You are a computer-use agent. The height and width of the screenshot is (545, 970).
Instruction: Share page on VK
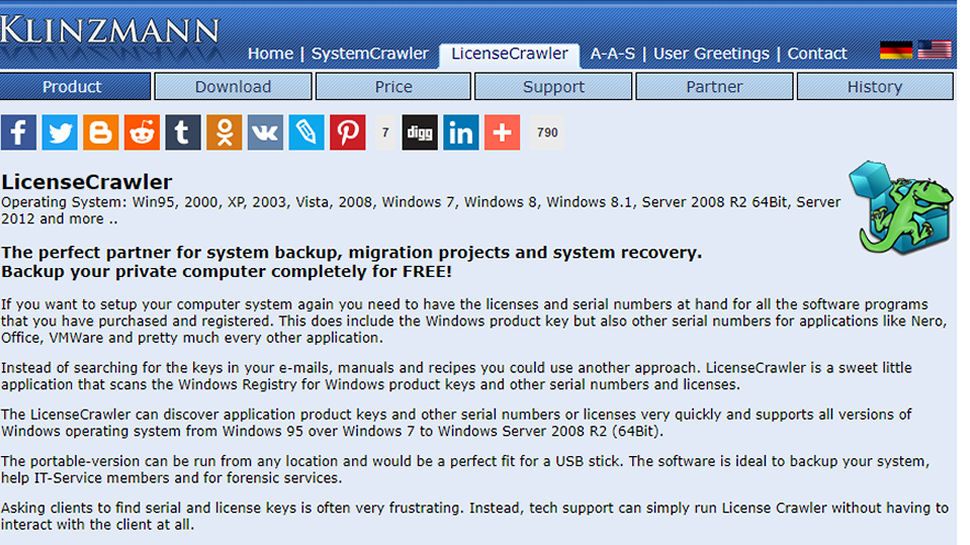(265, 132)
